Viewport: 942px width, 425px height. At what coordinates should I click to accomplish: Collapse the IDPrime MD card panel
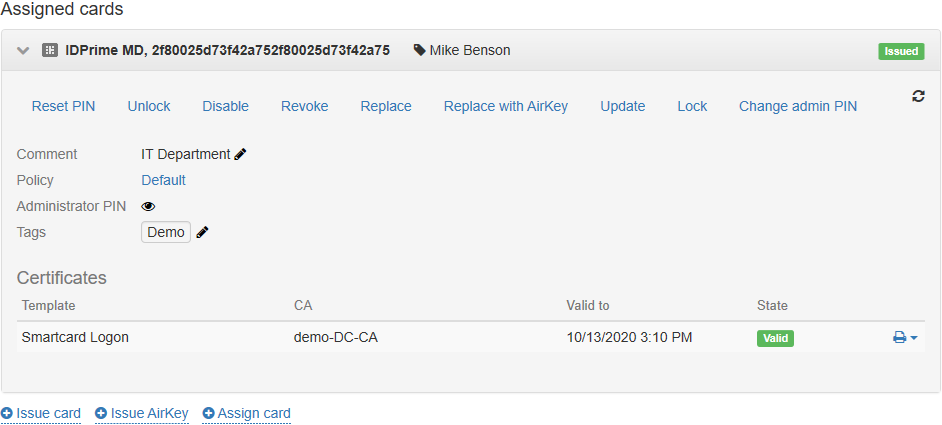click(x=24, y=50)
